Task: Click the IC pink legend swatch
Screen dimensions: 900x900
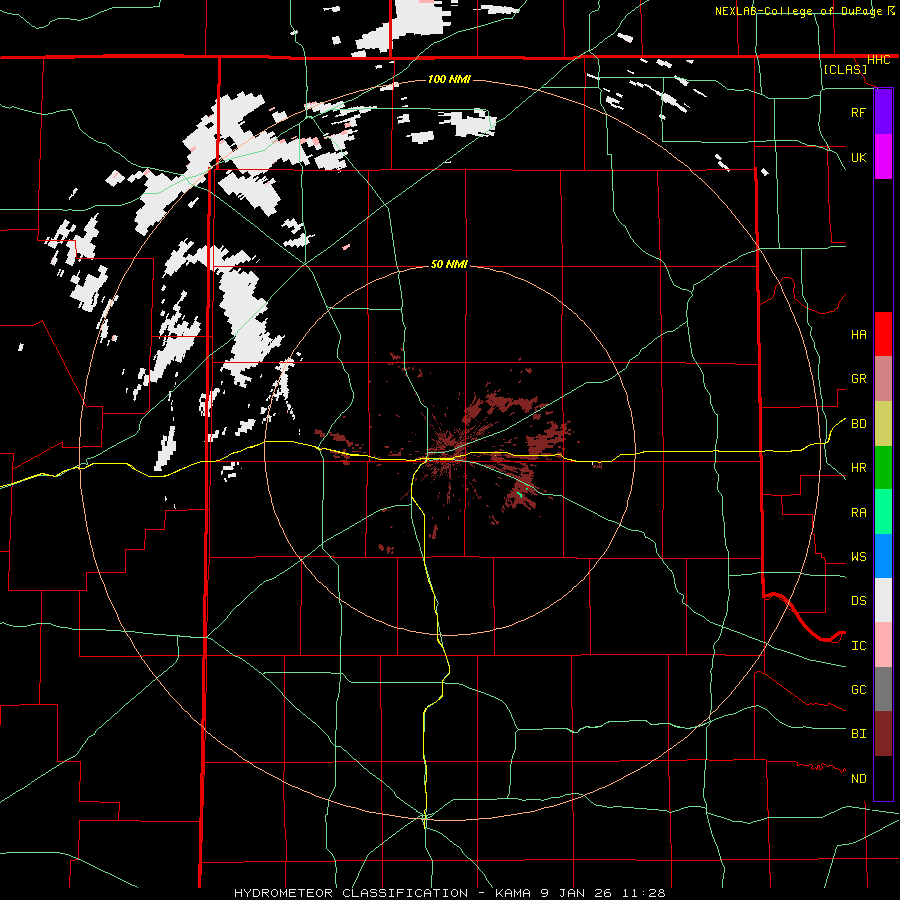Action: coord(883,645)
